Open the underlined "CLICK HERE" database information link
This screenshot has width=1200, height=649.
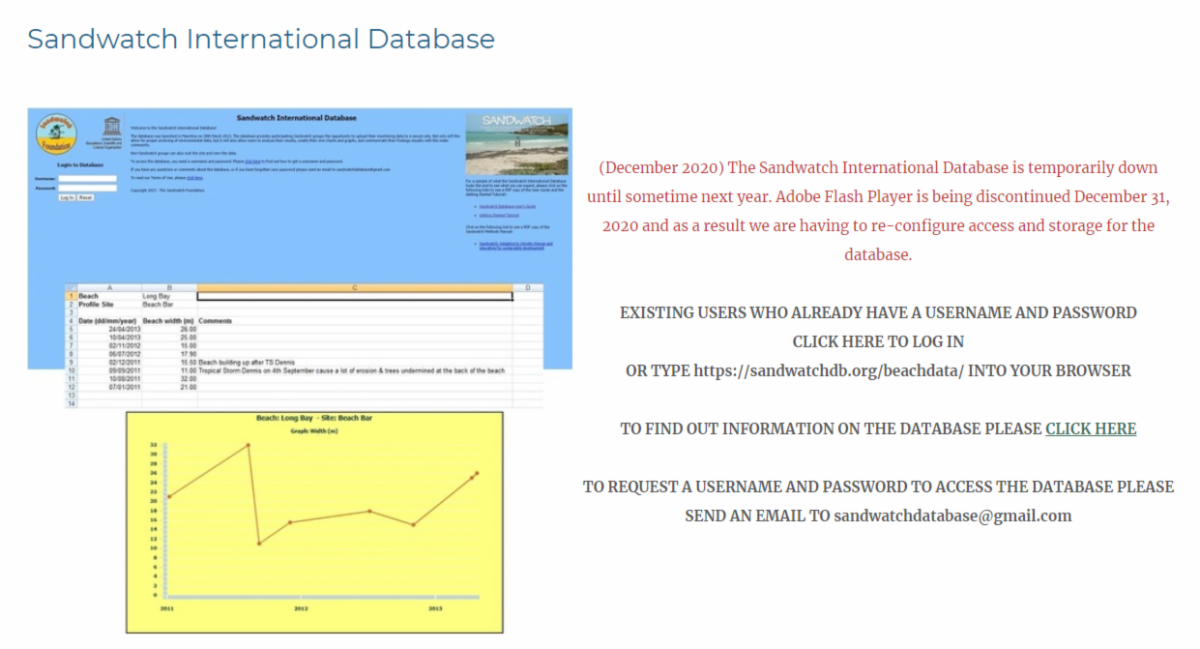click(1091, 428)
